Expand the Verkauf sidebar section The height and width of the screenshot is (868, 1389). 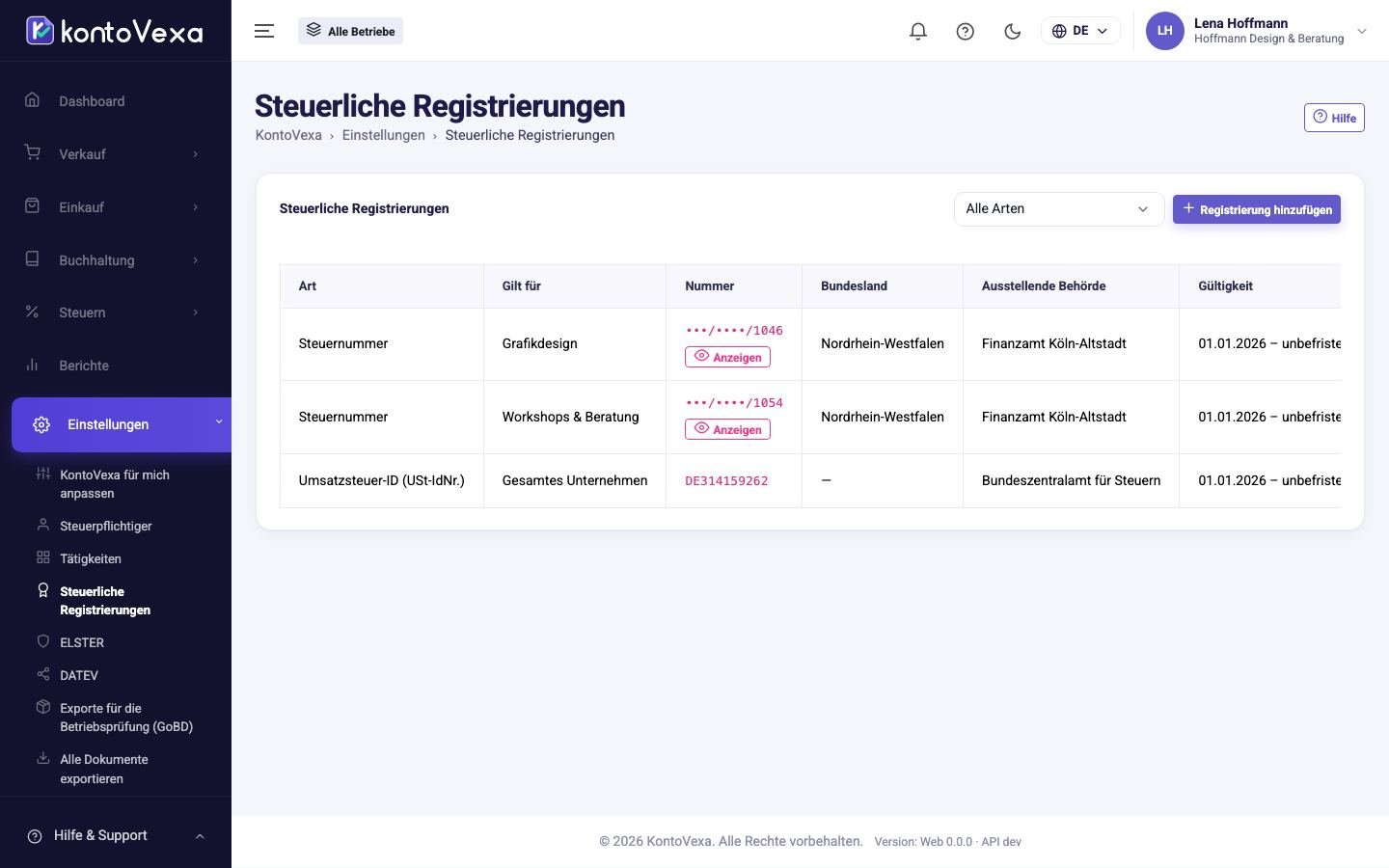(116, 154)
